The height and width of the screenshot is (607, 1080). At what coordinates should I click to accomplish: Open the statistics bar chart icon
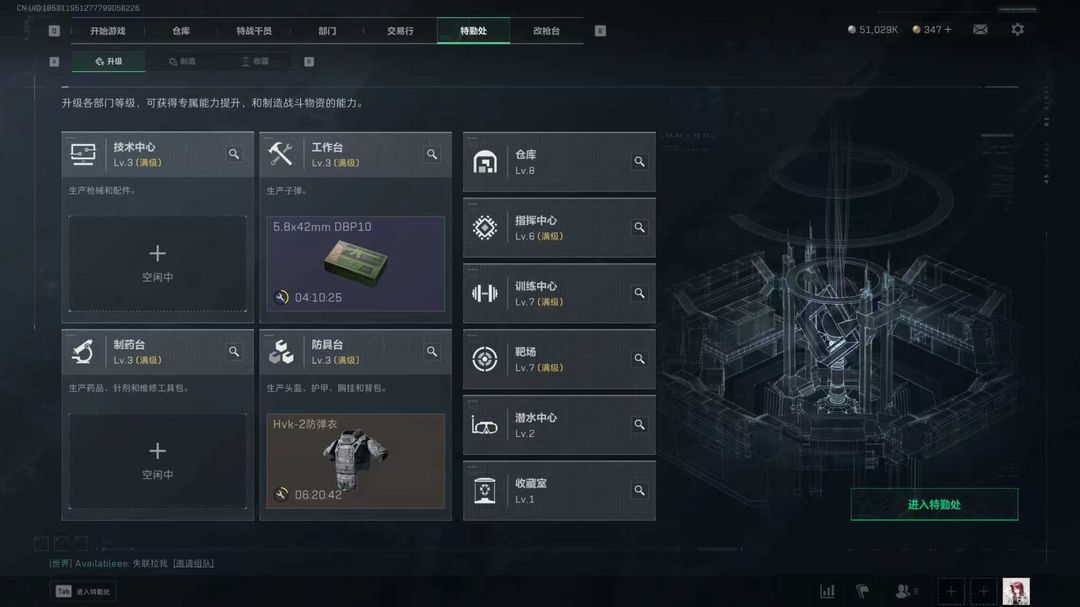click(827, 591)
